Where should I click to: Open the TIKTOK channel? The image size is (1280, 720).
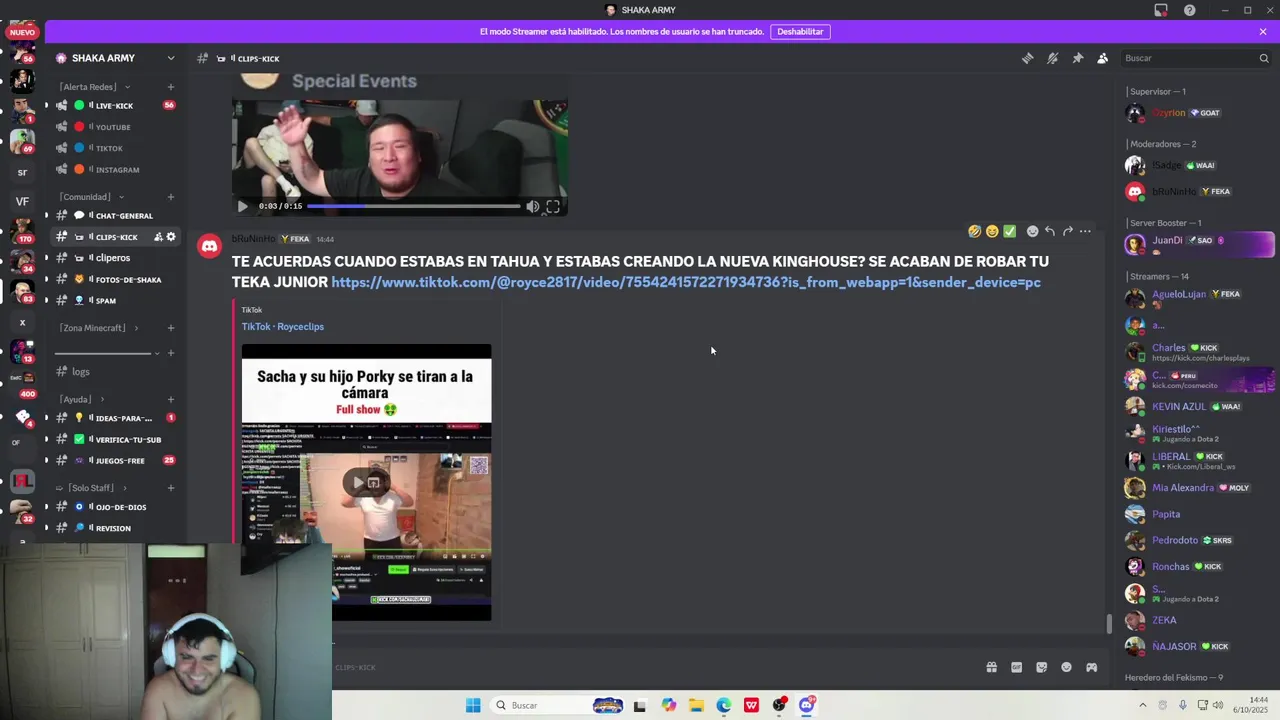point(110,148)
